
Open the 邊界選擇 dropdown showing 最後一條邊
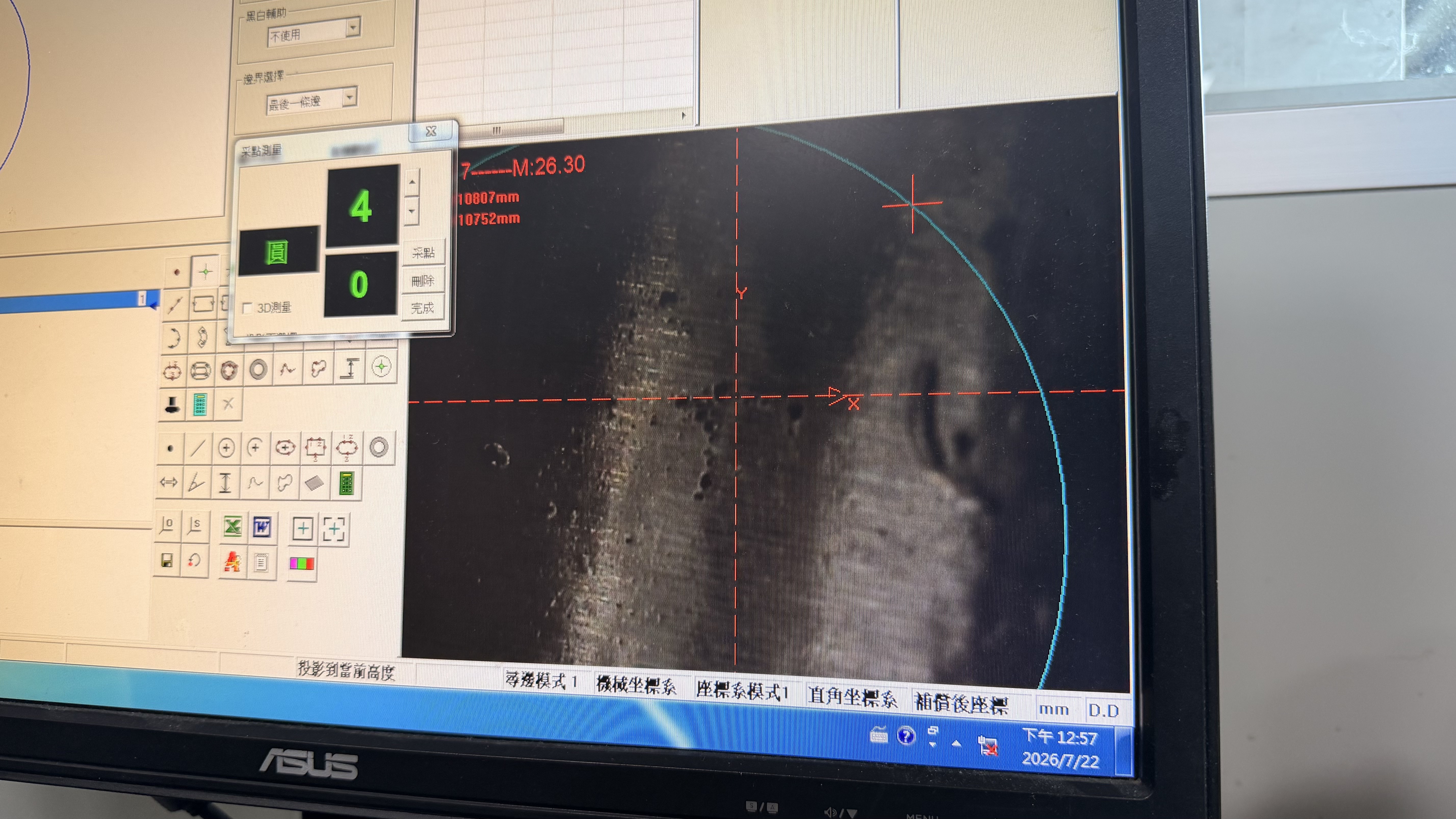click(311, 101)
